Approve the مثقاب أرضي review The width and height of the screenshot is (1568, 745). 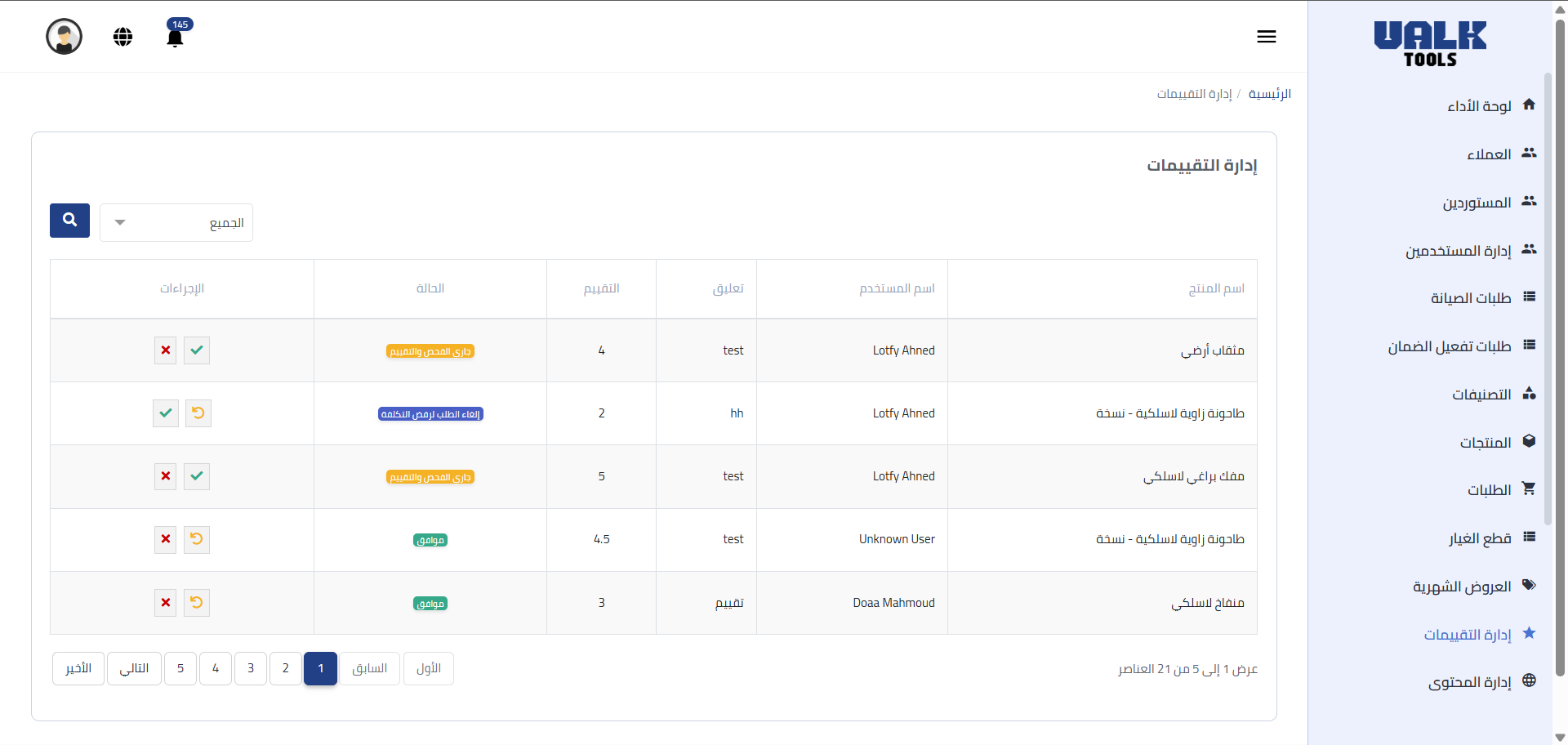click(197, 350)
